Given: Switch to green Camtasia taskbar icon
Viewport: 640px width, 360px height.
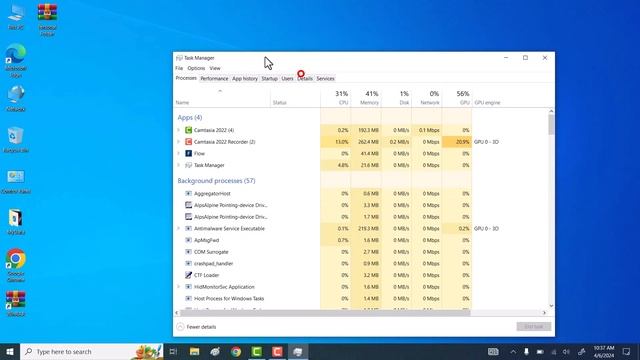Looking at the screenshot, I should 257,351.
